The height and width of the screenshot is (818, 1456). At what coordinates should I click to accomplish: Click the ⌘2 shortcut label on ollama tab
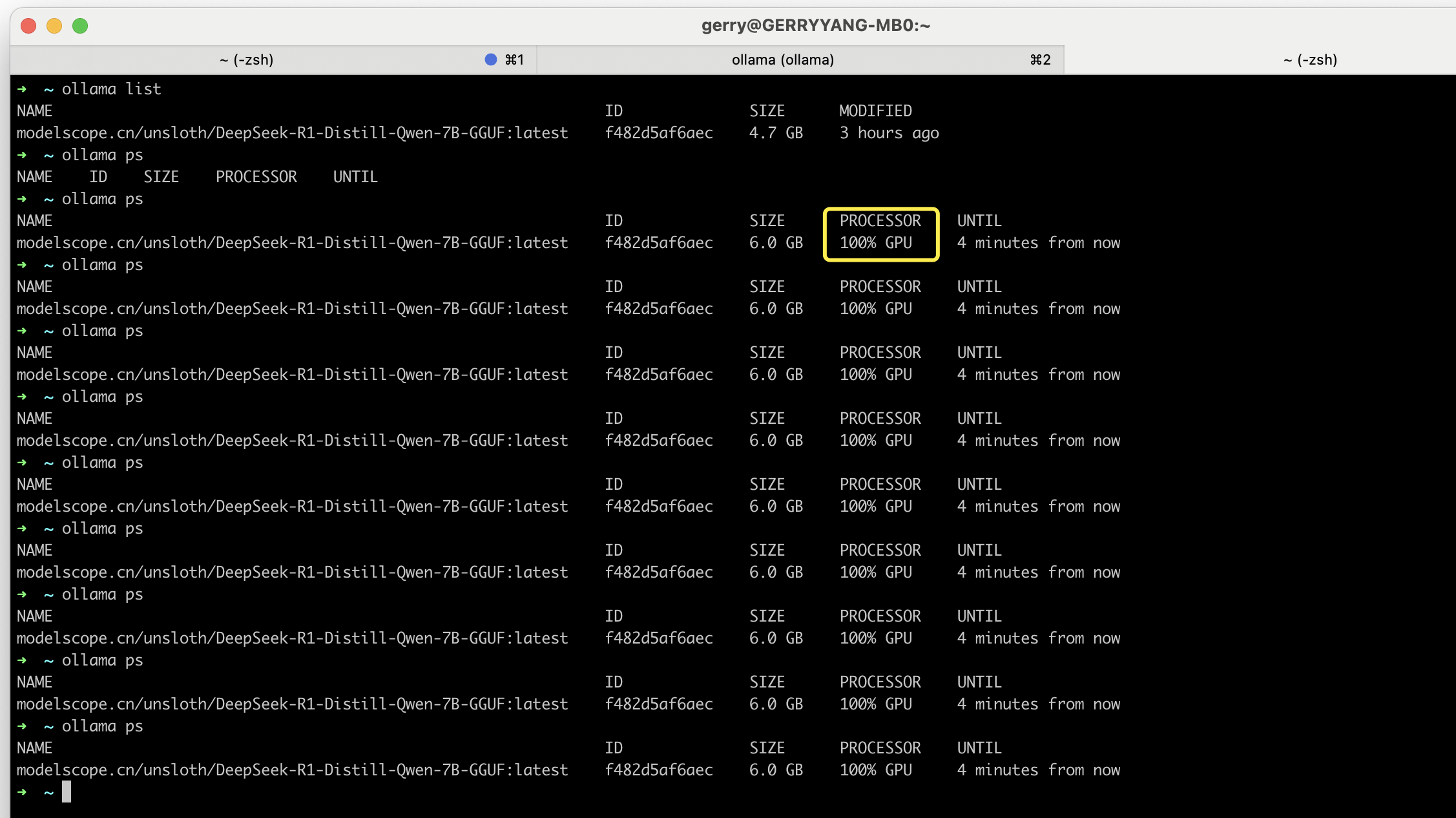tap(1040, 60)
